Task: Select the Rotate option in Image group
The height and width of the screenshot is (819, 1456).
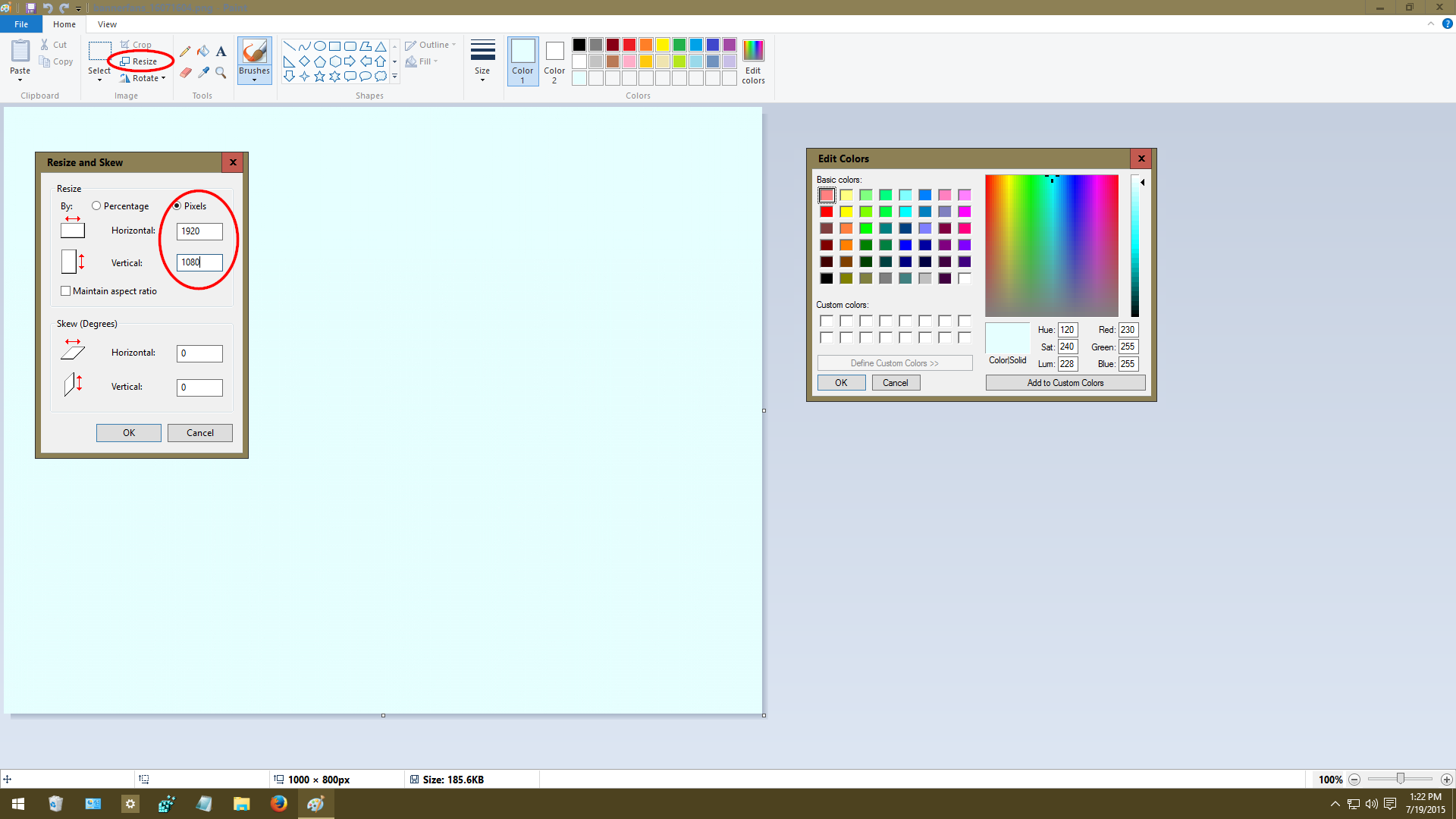Action: click(x=143, y=78)
